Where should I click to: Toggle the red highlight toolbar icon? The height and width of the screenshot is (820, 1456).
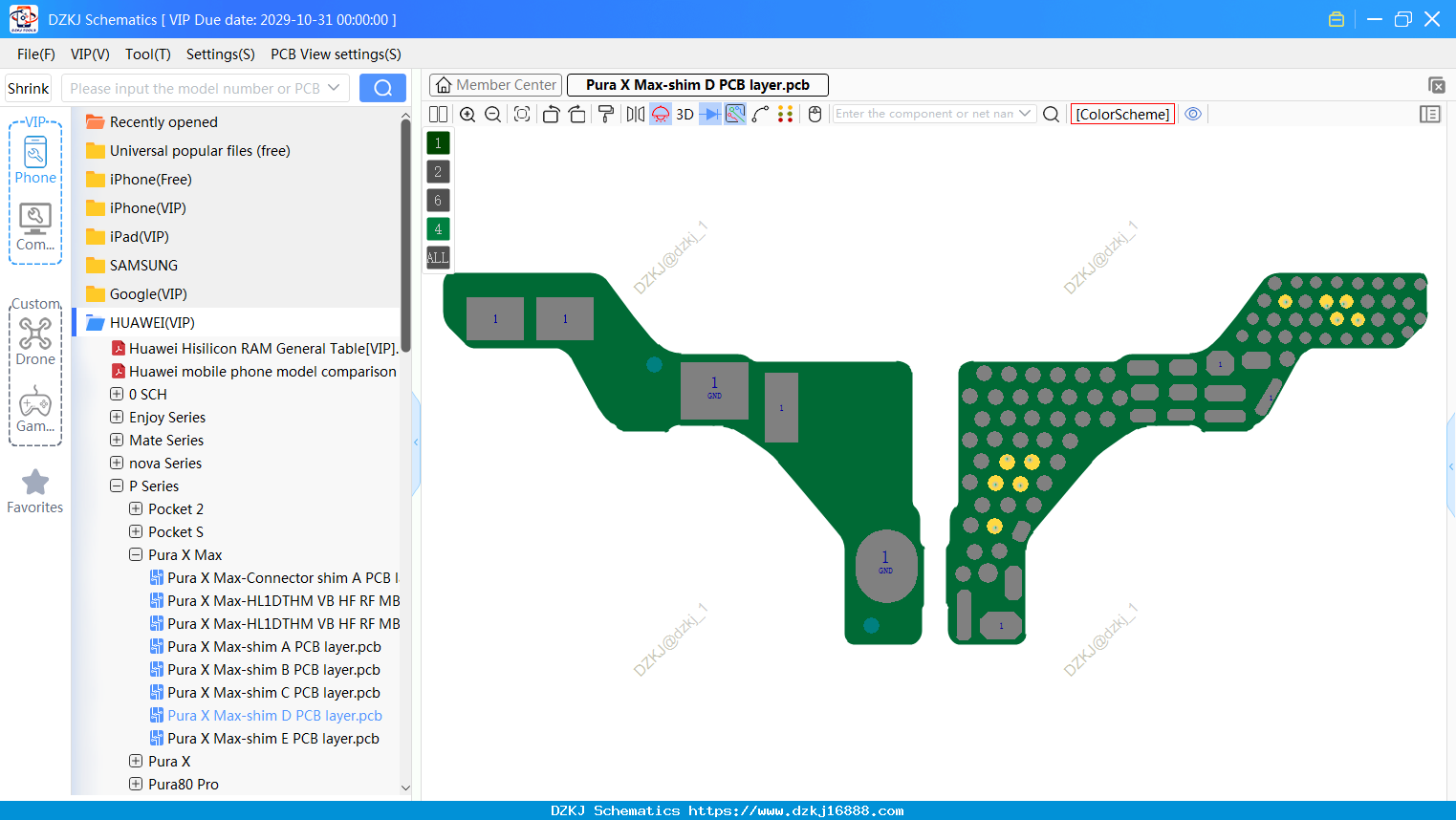click(661, 114)
